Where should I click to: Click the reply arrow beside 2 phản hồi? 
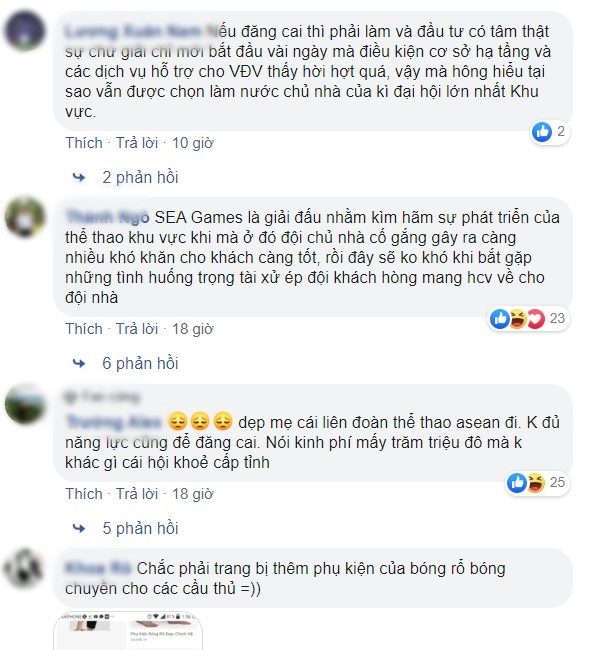79,177
